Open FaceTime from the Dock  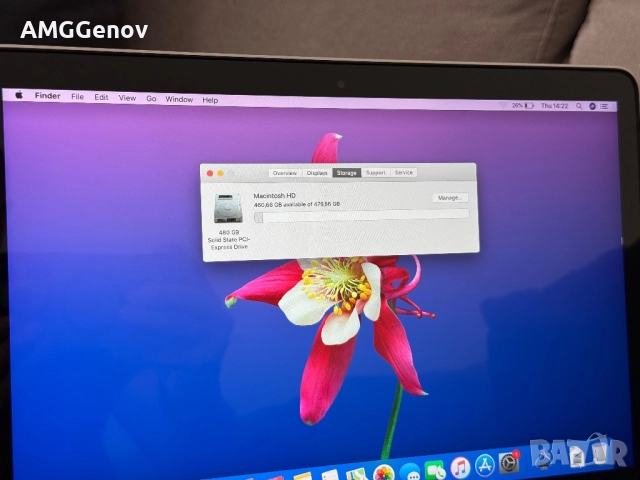(x=435, y=470)
